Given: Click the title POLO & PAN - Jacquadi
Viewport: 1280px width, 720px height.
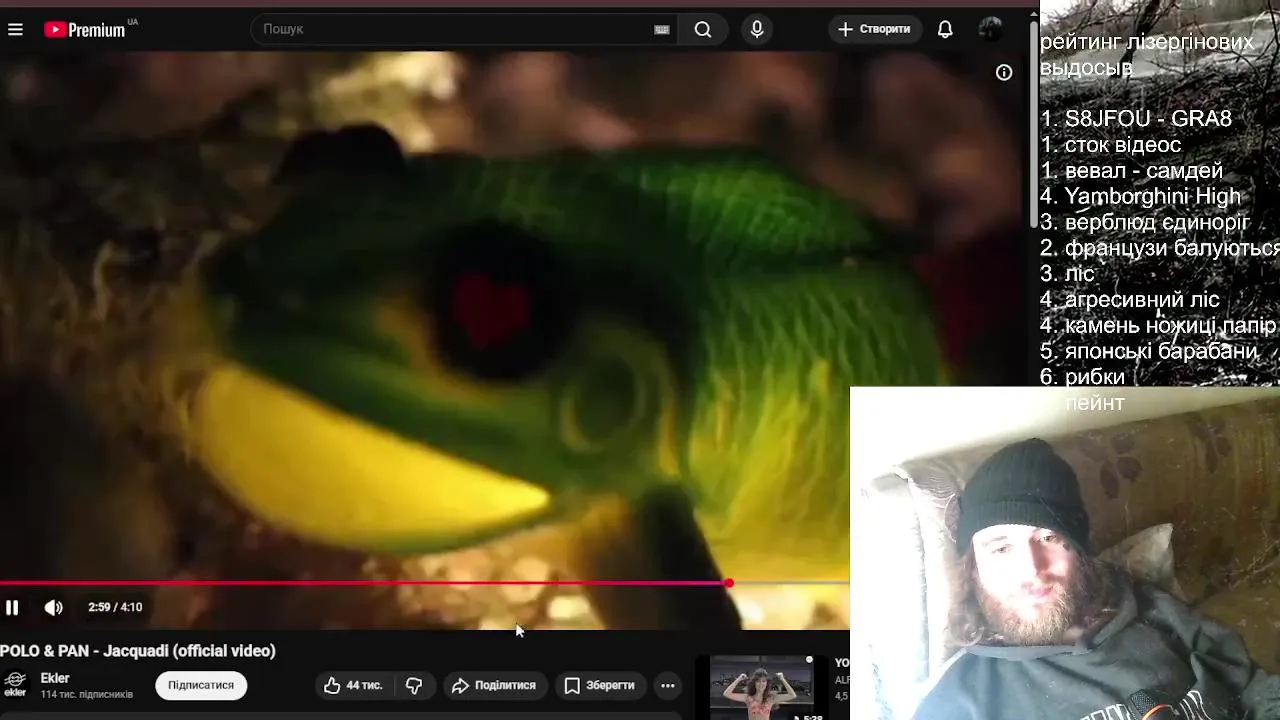Looking at the screenshot, I should [138, 651].
